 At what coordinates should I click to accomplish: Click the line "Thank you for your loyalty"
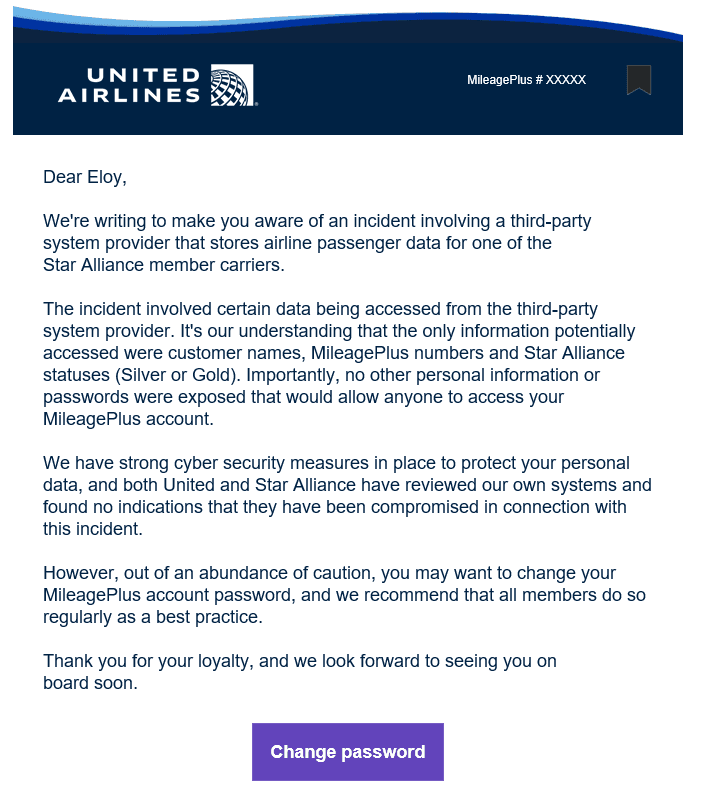(300, 661)
